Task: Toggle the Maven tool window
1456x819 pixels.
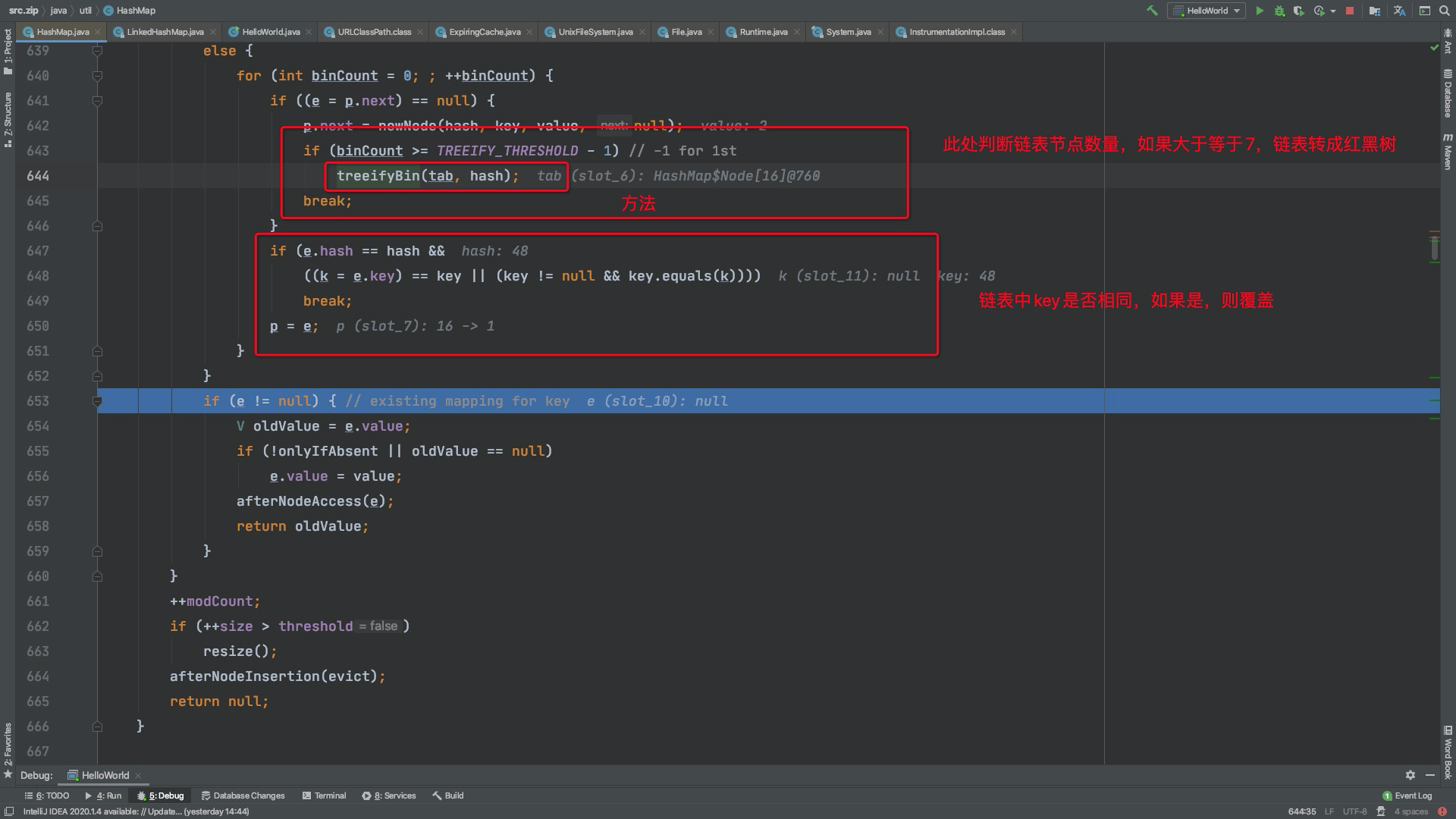Action: coord(1448,151)
